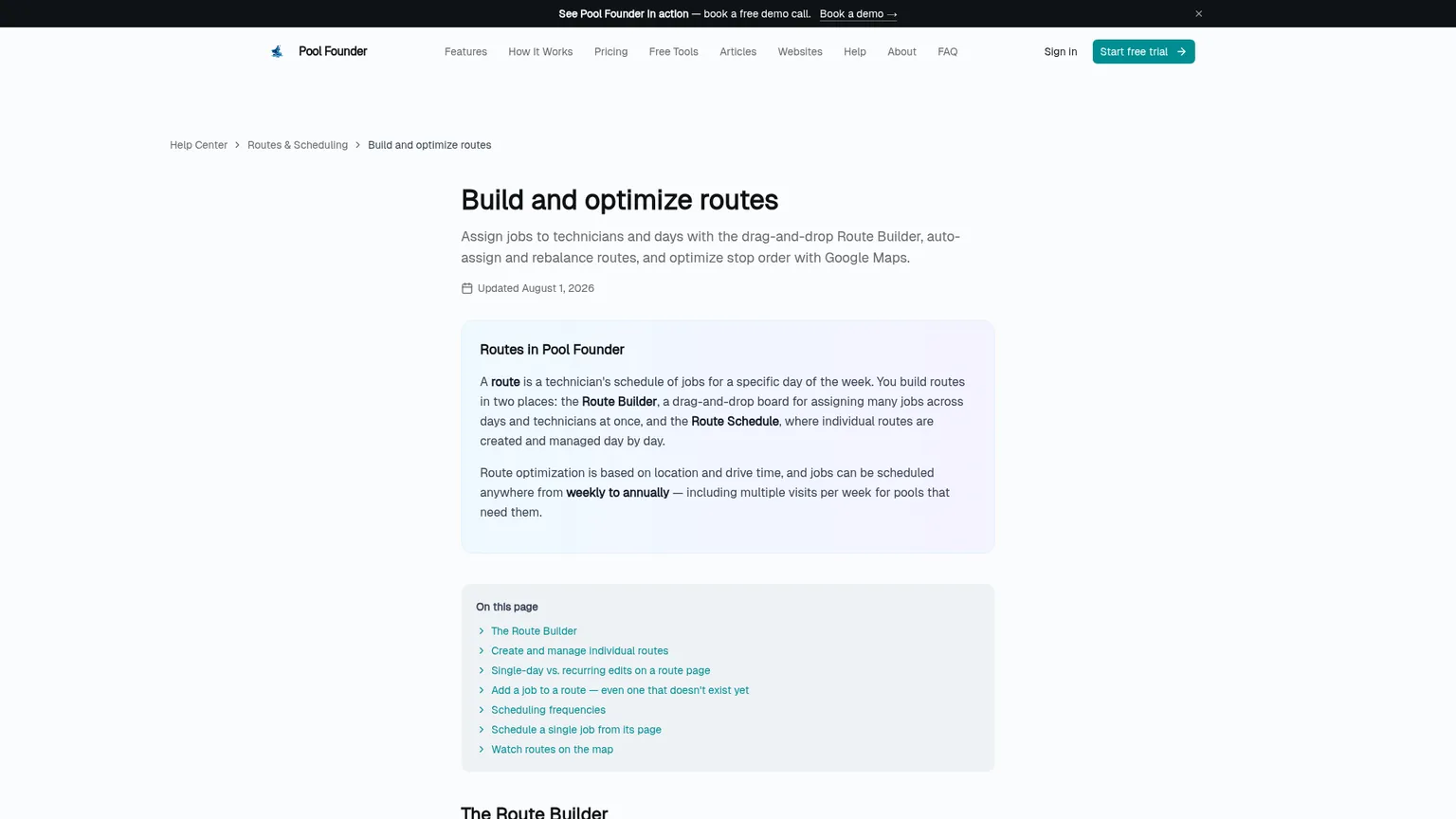Click Sign in
Screen dimensions: 1456x819
click(1061, 52)
